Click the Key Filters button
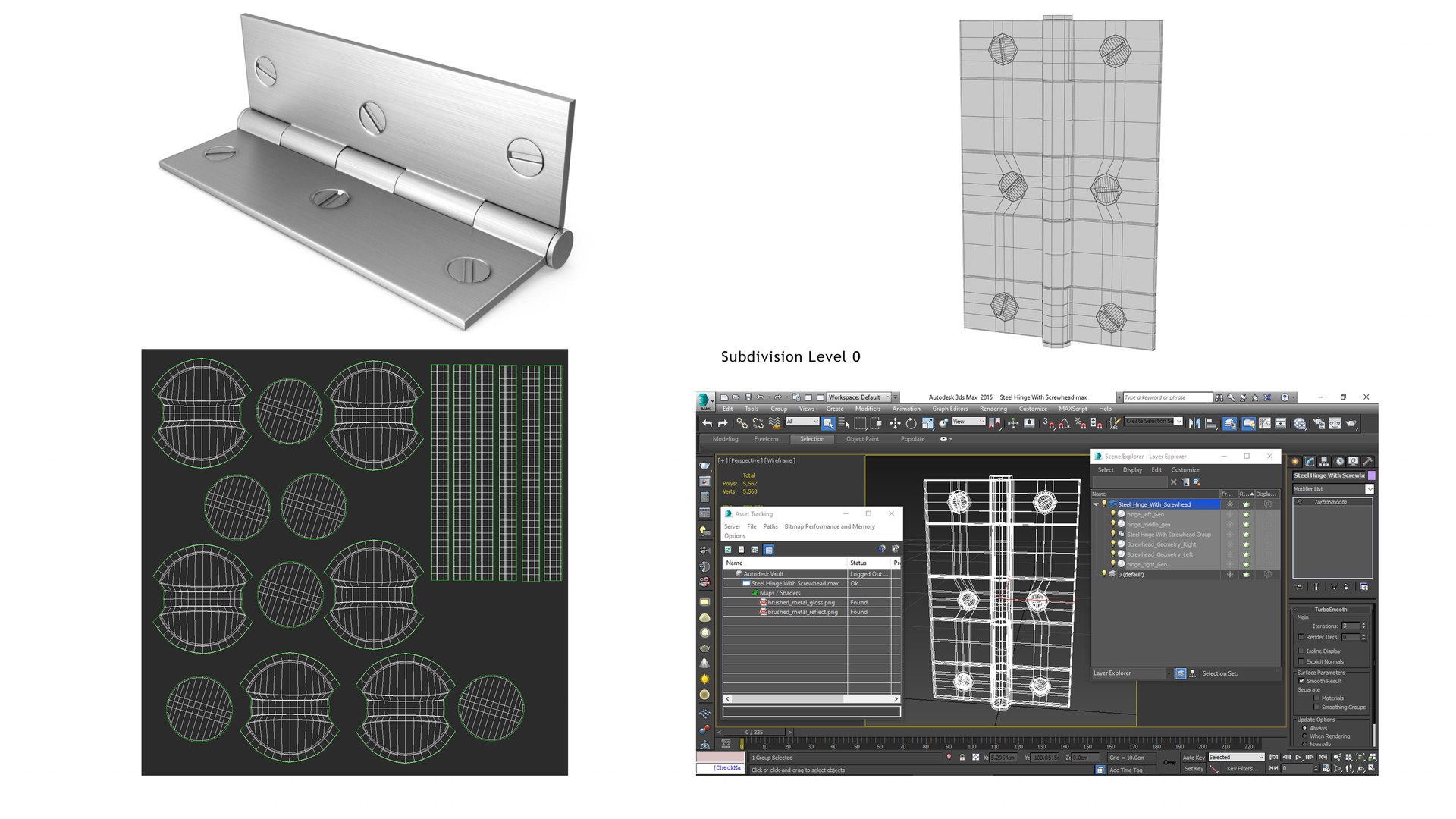The height and width of the screenshot is (819, 1456). [x=1242, y=768]
